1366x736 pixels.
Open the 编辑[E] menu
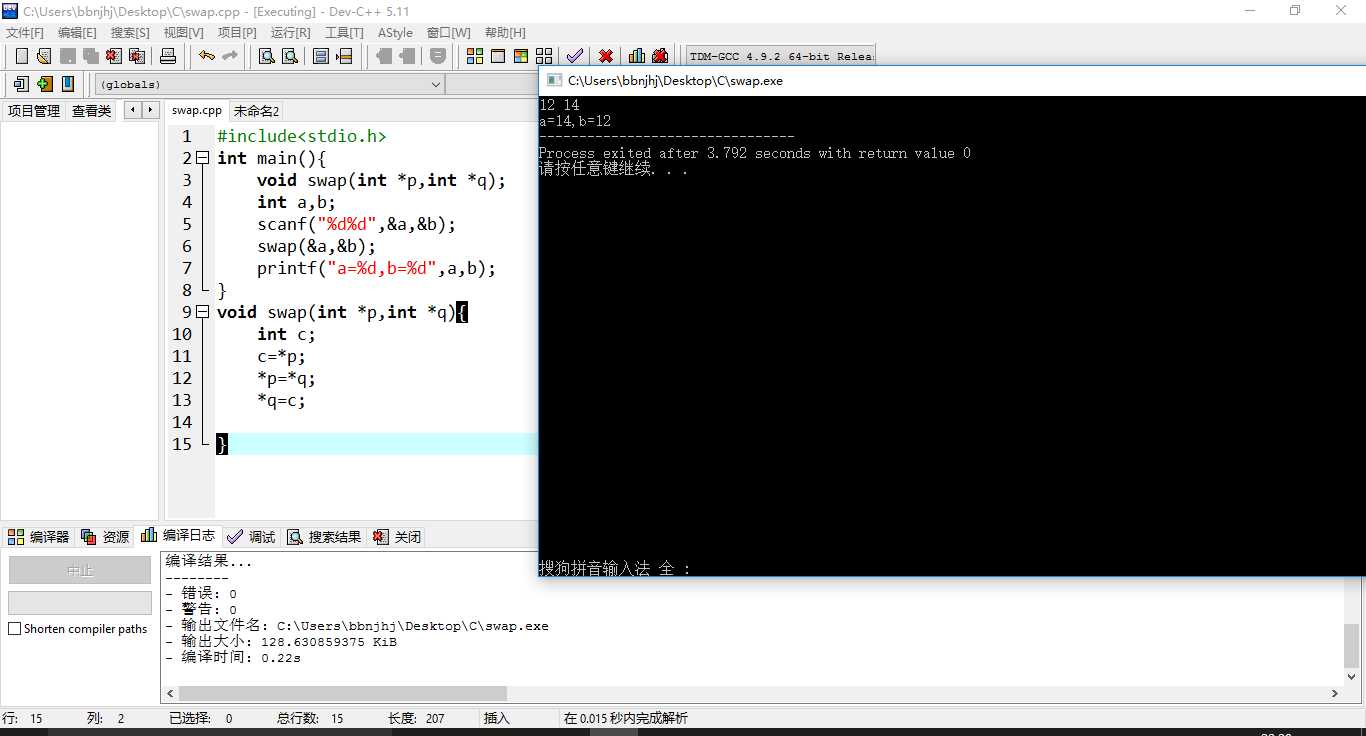coord(77,33)
